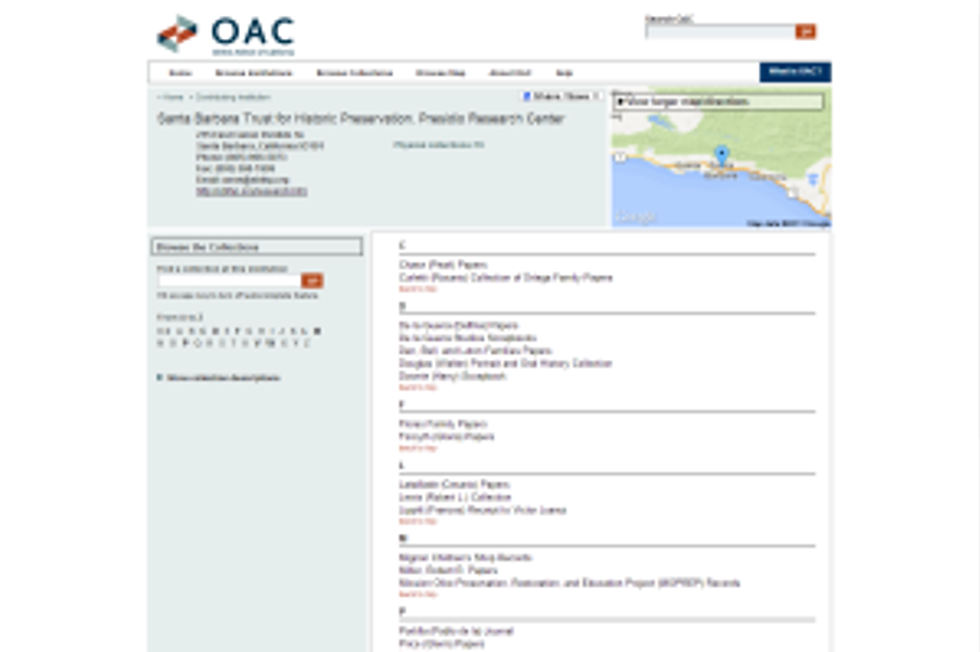Open Chase (Pearl) Papers collection
The width and height of the screenshot is (980, 652).
tap(443, 265)
